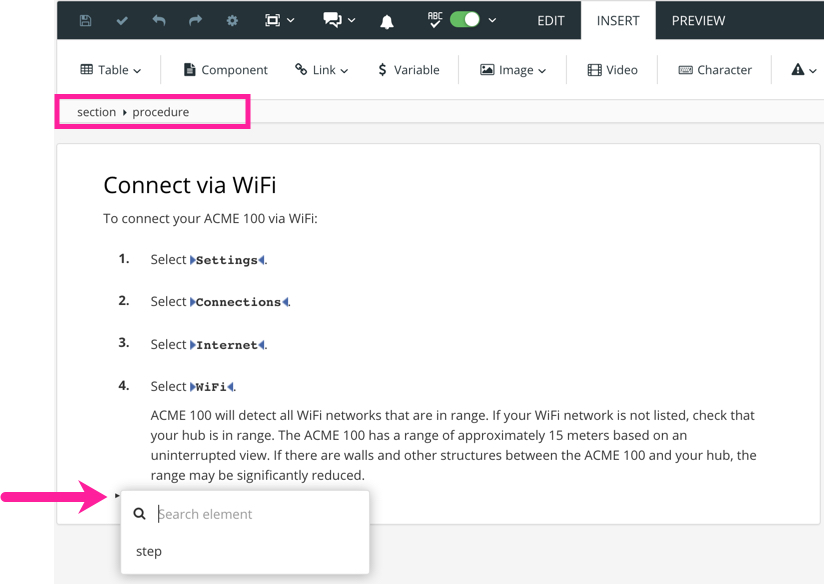This screenshot has height=584, width=824.
Task: Switch to the PREVIEW tab
Action: click(698, 20)
